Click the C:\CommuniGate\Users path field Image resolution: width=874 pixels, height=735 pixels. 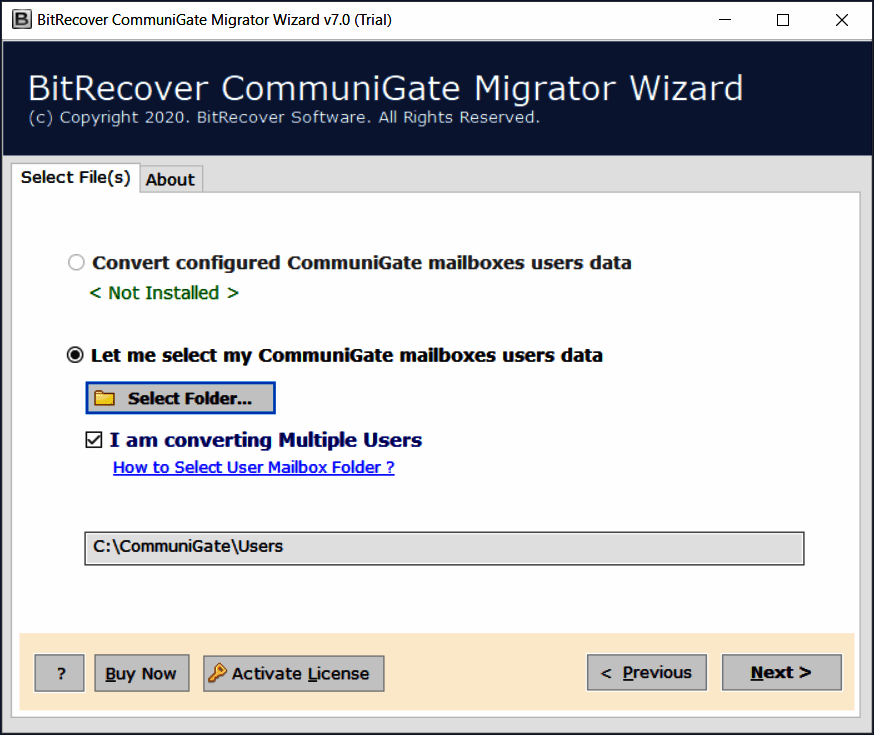pyautogui.click(x=444, y=548)
